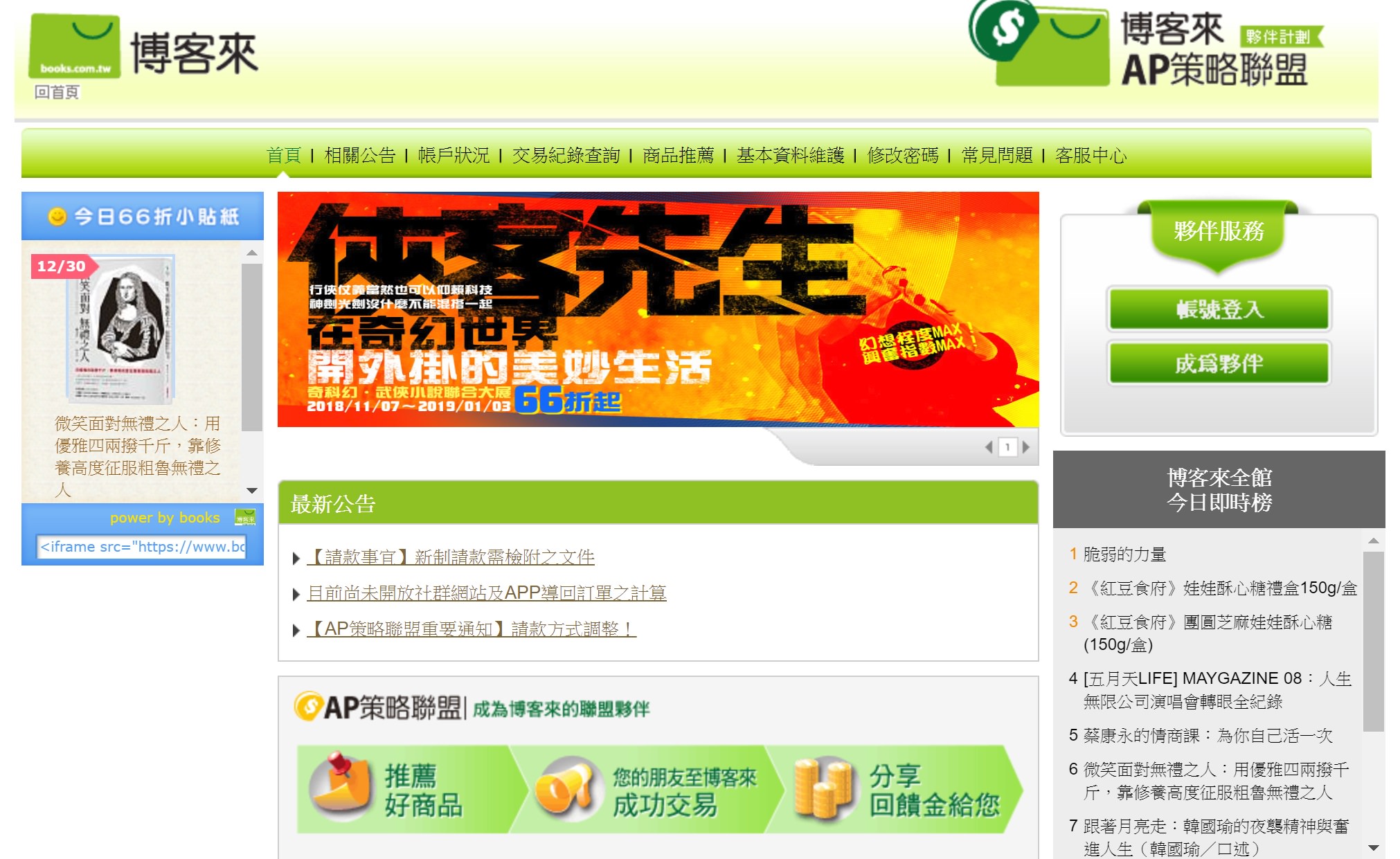Click the ranking list vertical scrollbar thumb

pos(1374,641)
